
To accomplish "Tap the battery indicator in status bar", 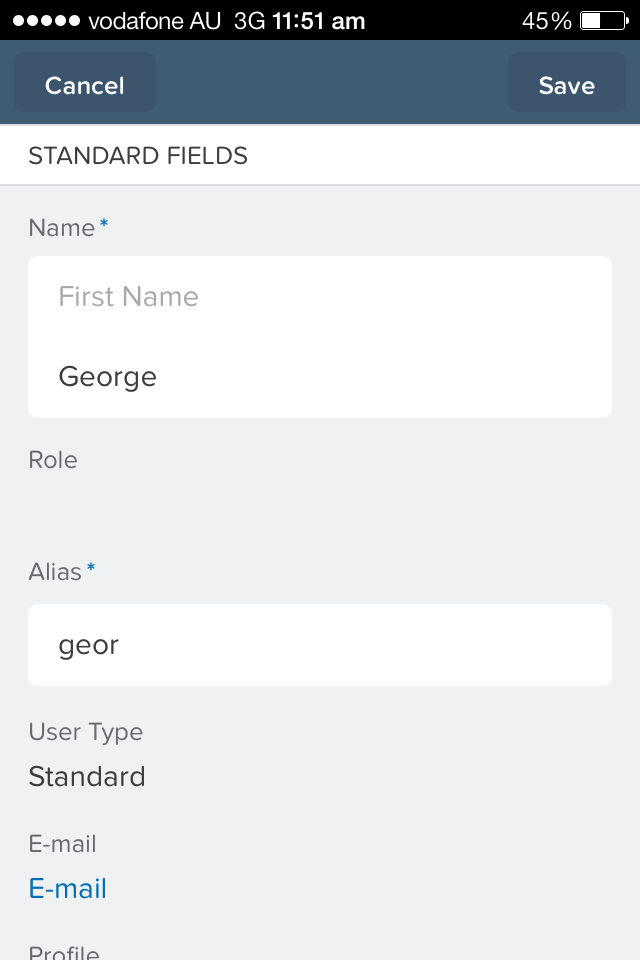I will tap(601, 19).
